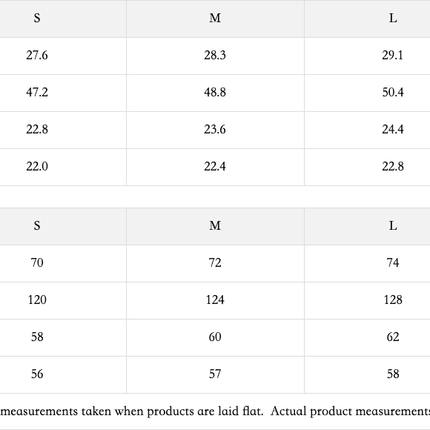Click the 29.1 measurement cell

(x=393, y=55)
